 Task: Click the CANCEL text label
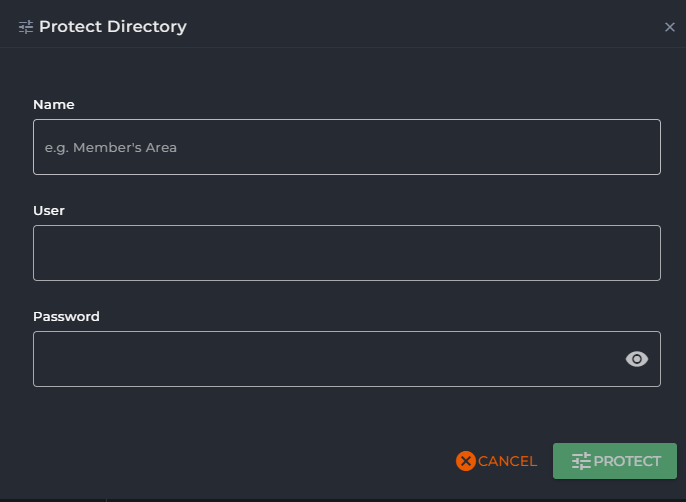pyautogui.click(x=507, y=461)
